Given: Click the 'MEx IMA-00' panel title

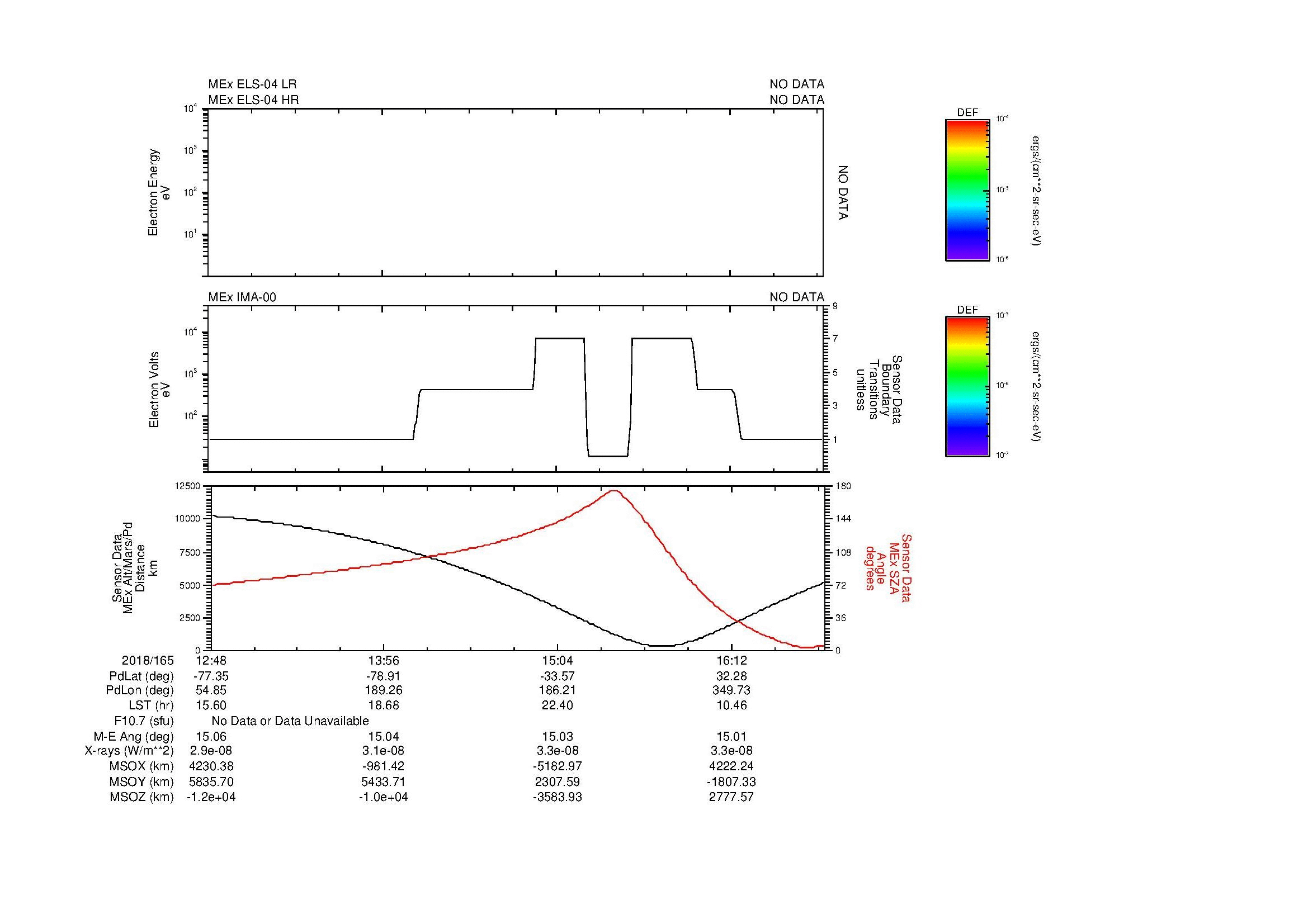Looking at the screenshot, I should [242, 297].
